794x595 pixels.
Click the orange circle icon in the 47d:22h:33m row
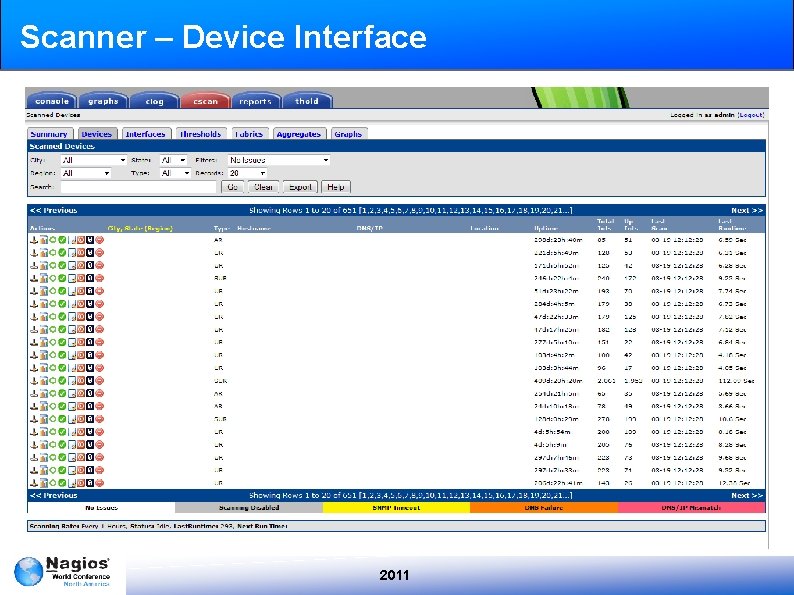(81, 316)
